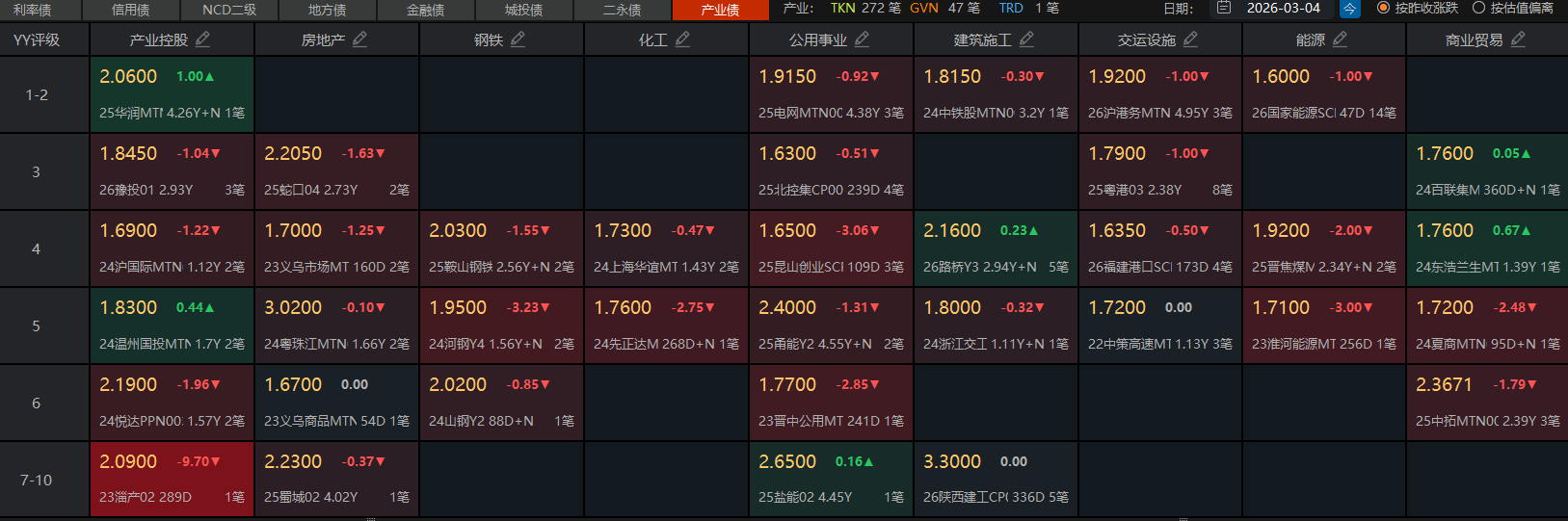
Task: Open the 25中拓MTN cell at 2.3671
Action: point(1487,403)
